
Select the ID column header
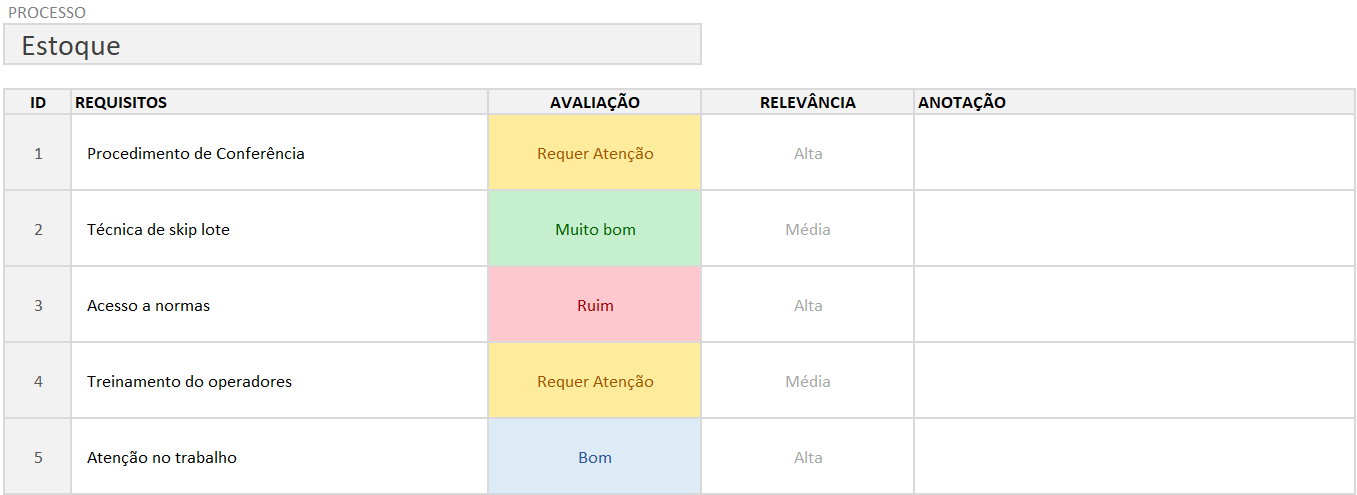[x=38, y=102]
